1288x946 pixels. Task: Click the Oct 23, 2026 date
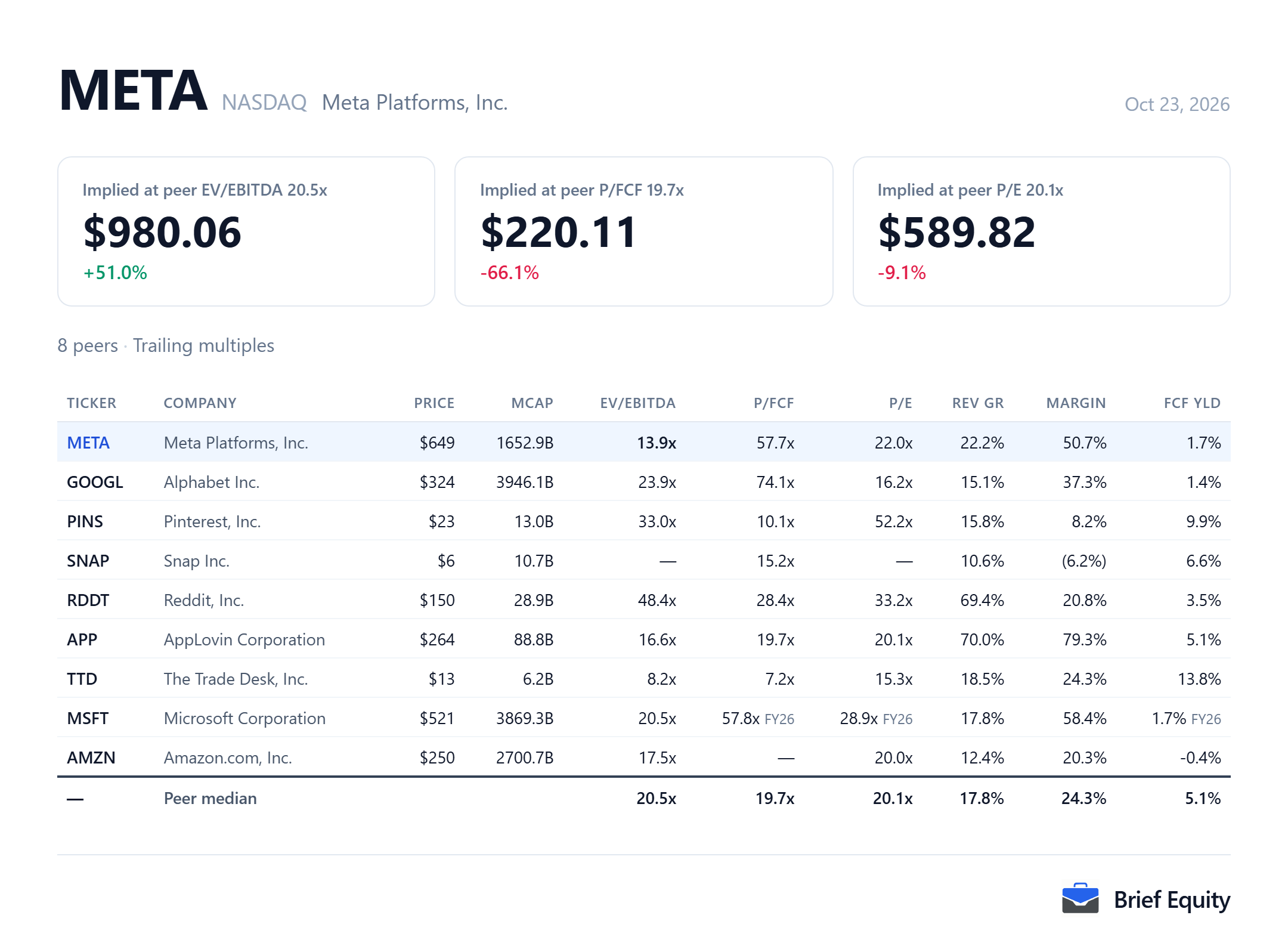coord(1177,104)
